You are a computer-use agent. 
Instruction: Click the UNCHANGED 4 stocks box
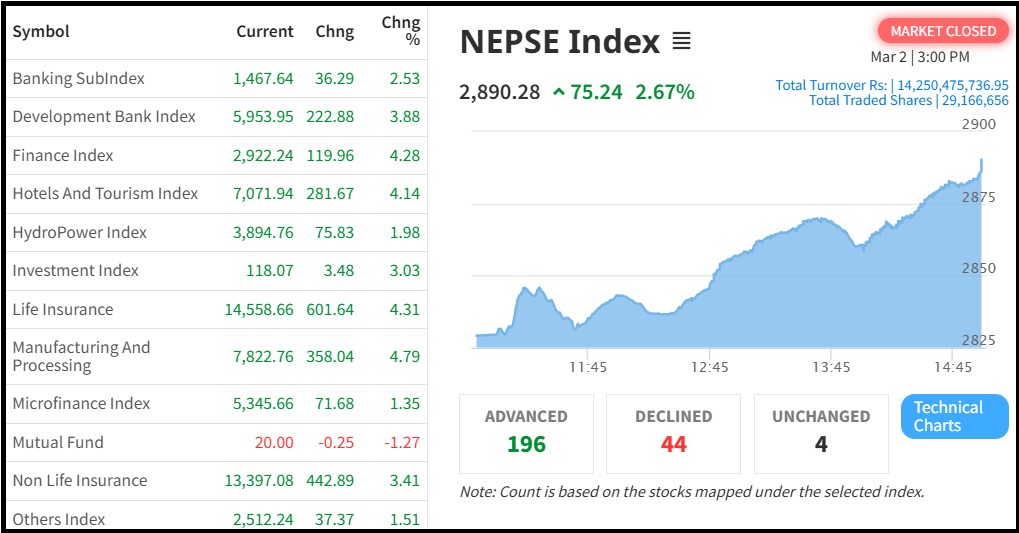coord(821,432)
